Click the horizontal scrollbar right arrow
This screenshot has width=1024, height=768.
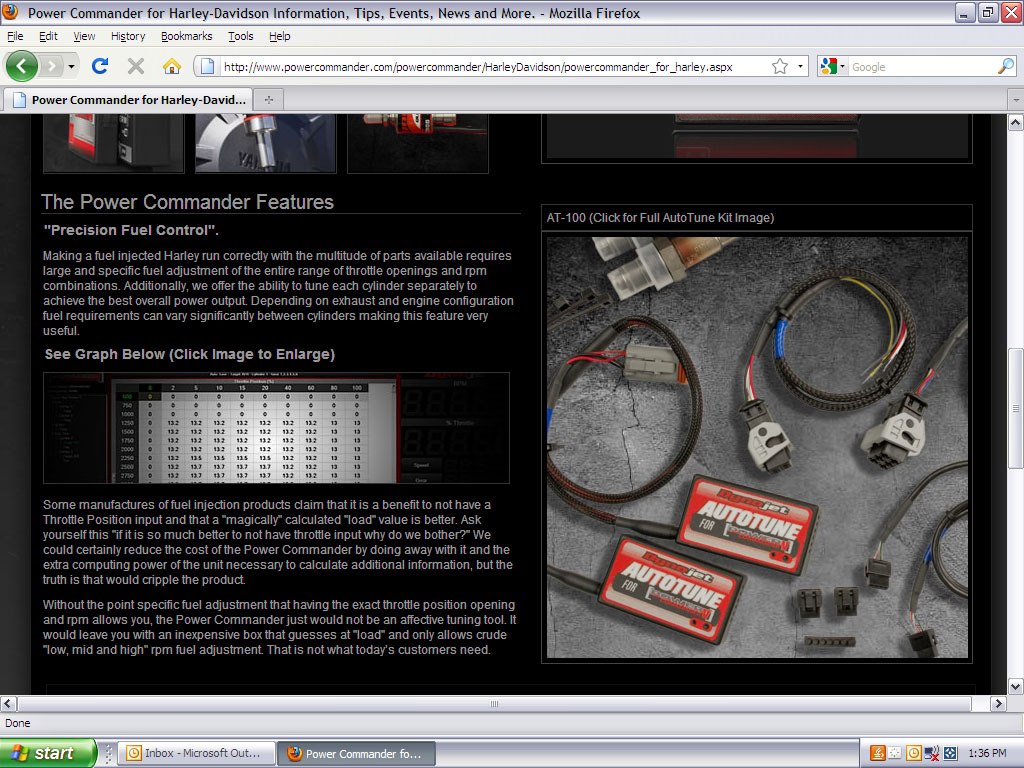click(x=998, y=703)
